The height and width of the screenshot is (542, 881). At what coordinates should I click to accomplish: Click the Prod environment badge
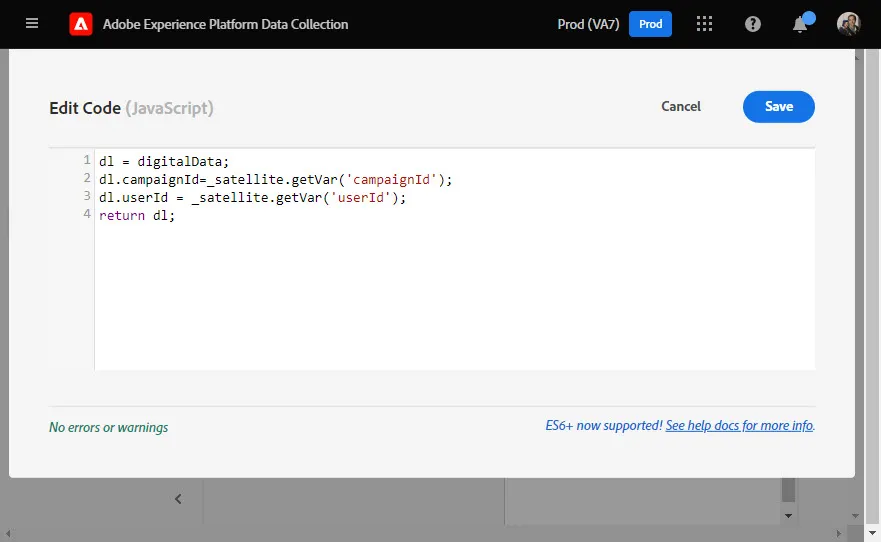pos(650,24)
